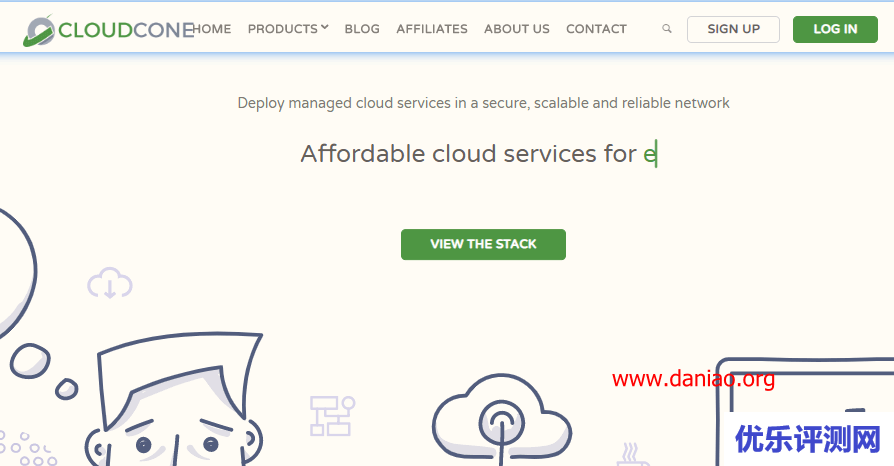Image resolution: width=894 pixels, height=466 pixels.
Task: Open the ABOUT US page
Action: tap(517, 29)
